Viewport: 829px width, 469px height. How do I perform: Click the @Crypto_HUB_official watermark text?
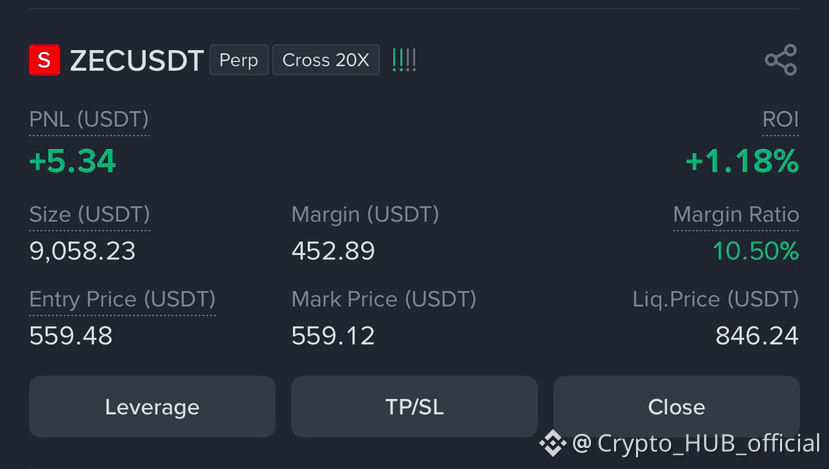click(696, 443)
